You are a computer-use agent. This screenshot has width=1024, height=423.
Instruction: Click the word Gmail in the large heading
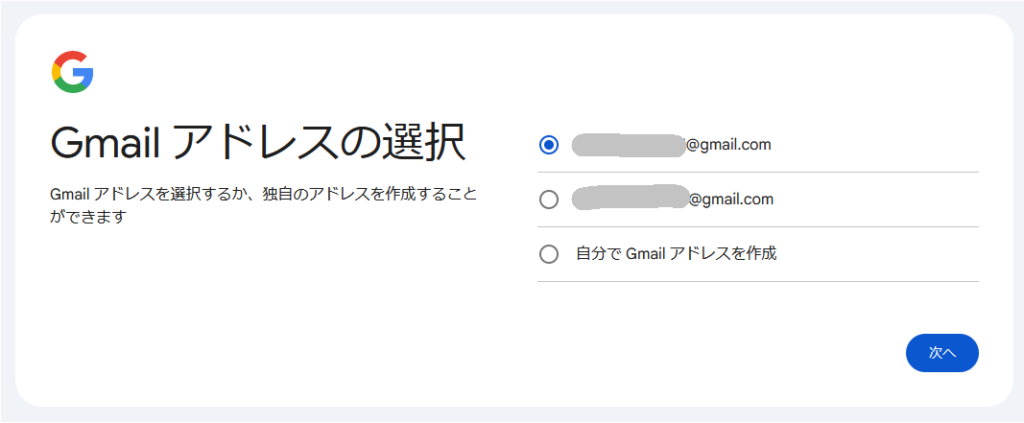[106, 142]
